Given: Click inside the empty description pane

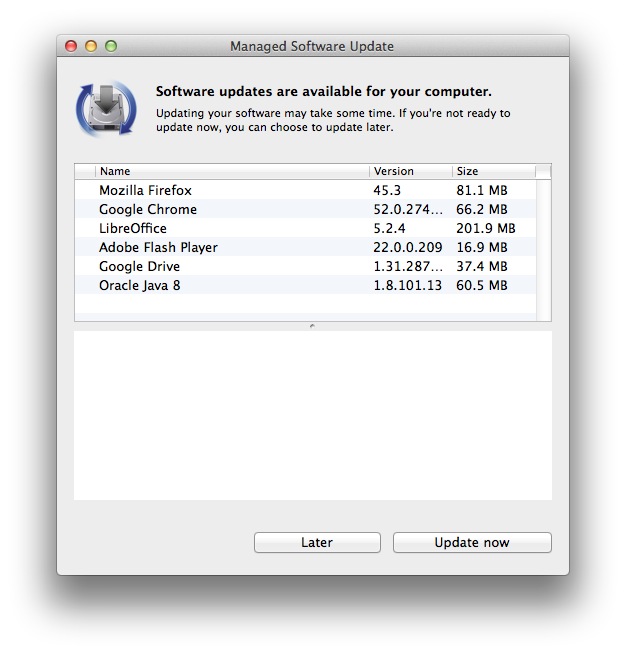Looking at the screenshot, I should pyautogui.click(x=313, y=415).
